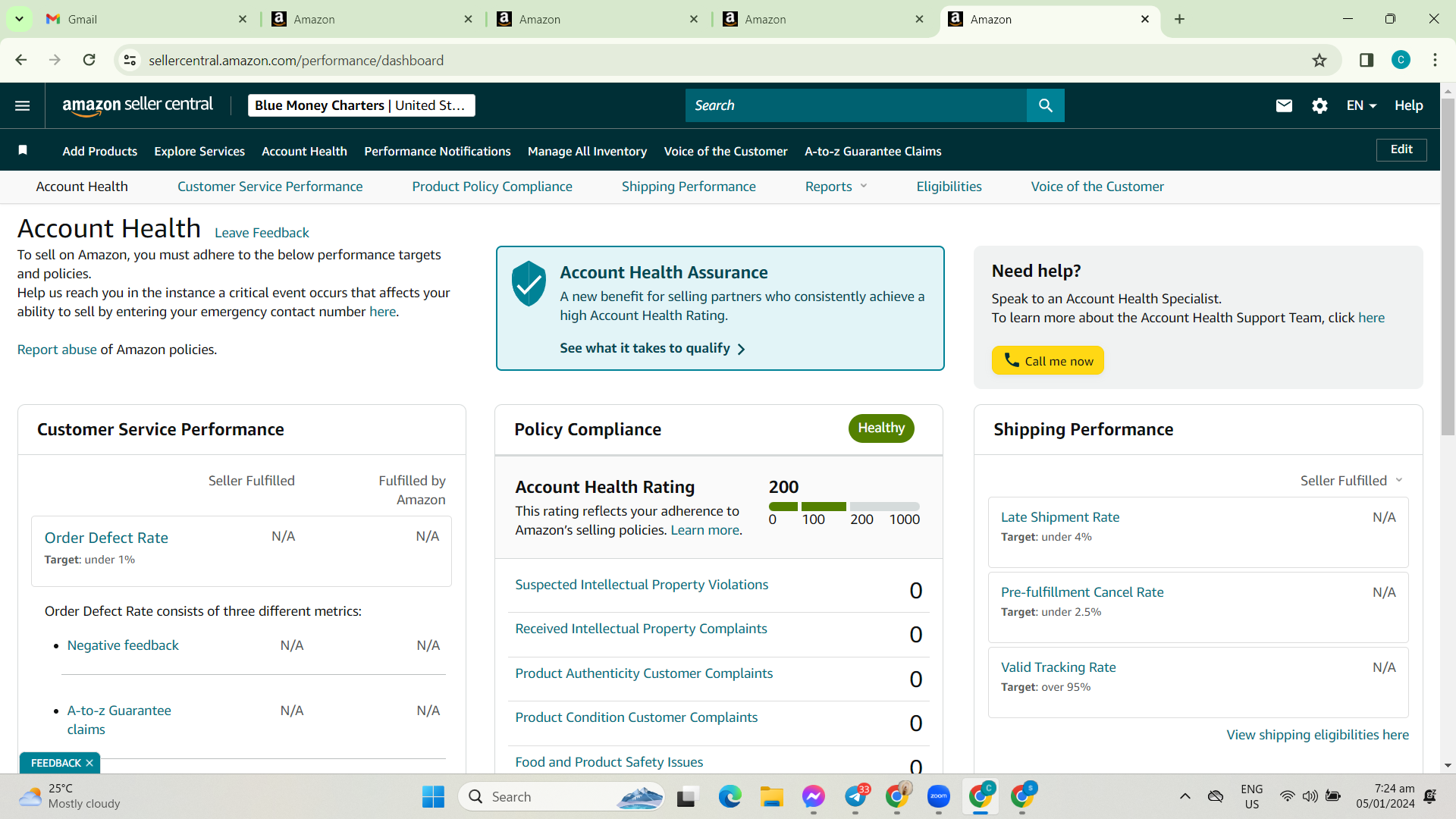Open Performance Notifications in the navigation bar

tap(438, 151)
